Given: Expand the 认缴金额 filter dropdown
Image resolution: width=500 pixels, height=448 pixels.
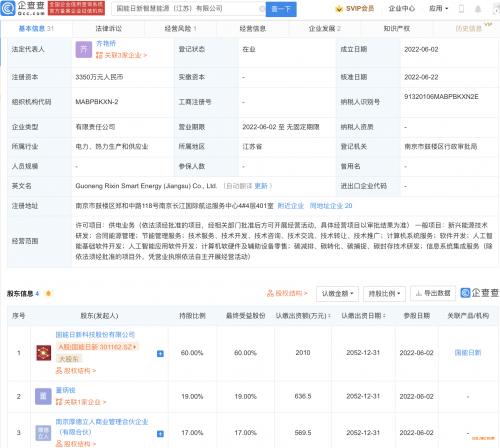Looking at the screenshot, I should 337,294.
